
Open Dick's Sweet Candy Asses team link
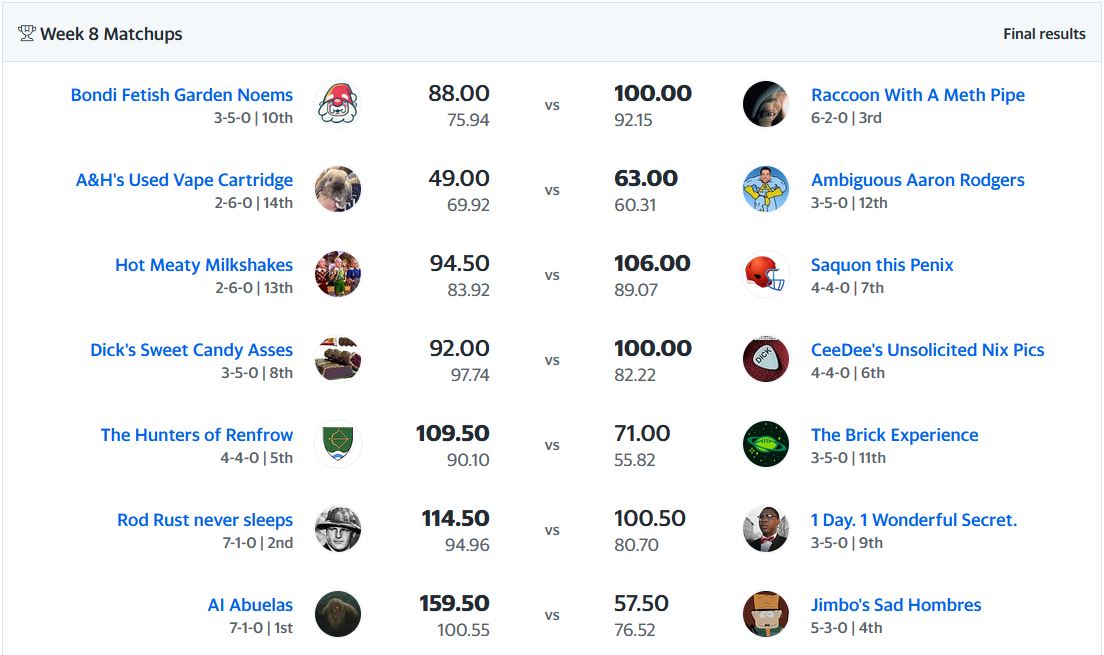(191, 350)
